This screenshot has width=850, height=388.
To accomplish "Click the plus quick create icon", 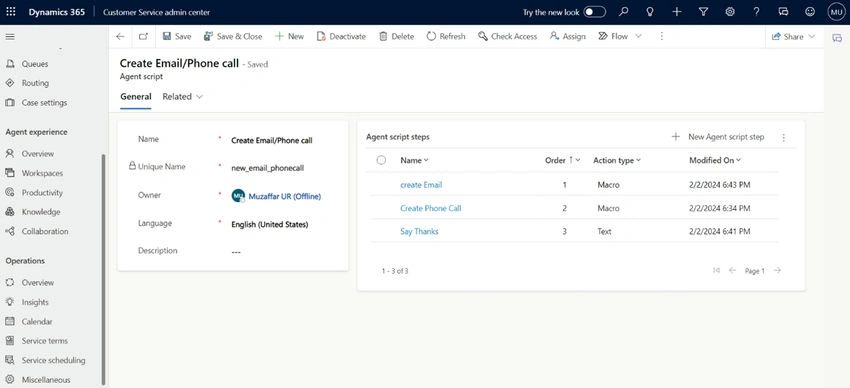I will point(677,12).
